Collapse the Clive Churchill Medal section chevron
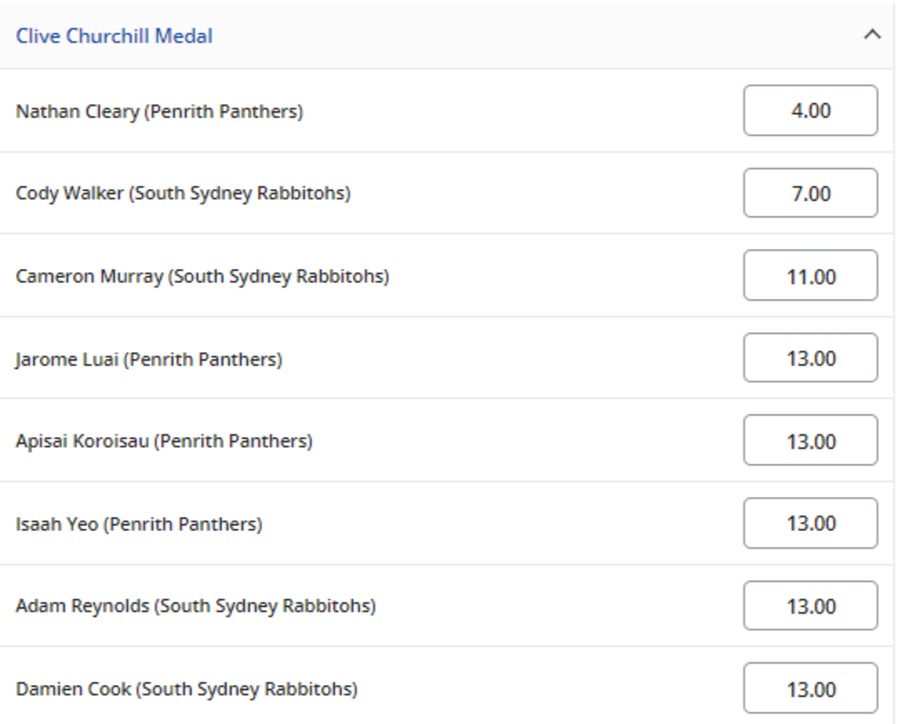 coord(871,35)
